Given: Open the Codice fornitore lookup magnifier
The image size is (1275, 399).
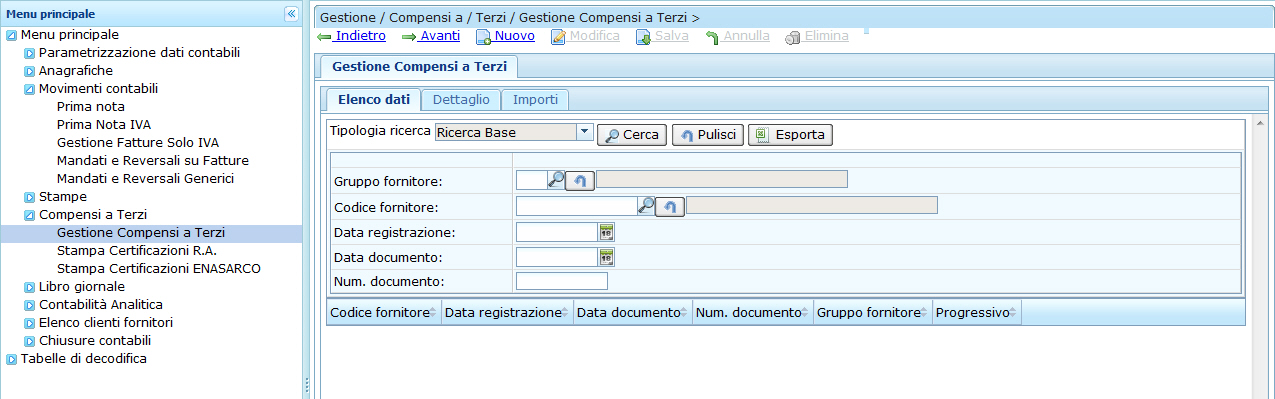Looking at the screenshot, I should (647, 205).
